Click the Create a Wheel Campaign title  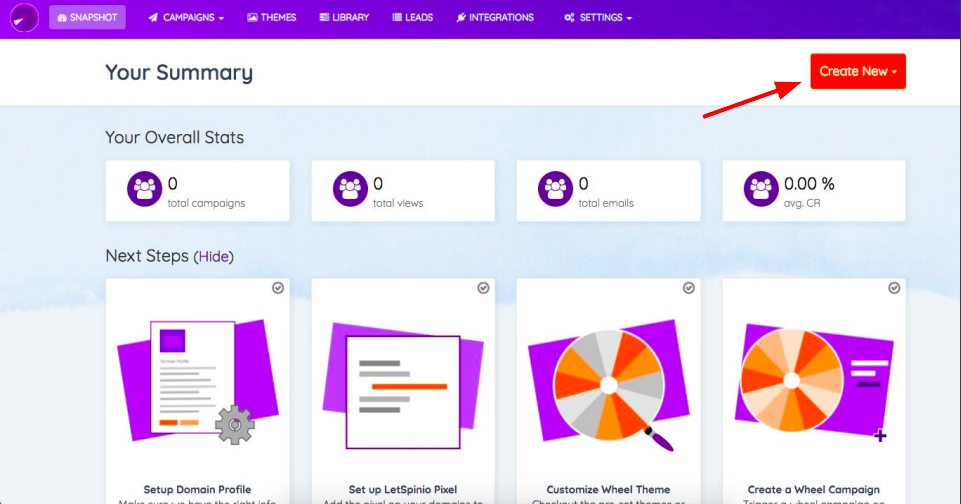(x=813, y=489)
